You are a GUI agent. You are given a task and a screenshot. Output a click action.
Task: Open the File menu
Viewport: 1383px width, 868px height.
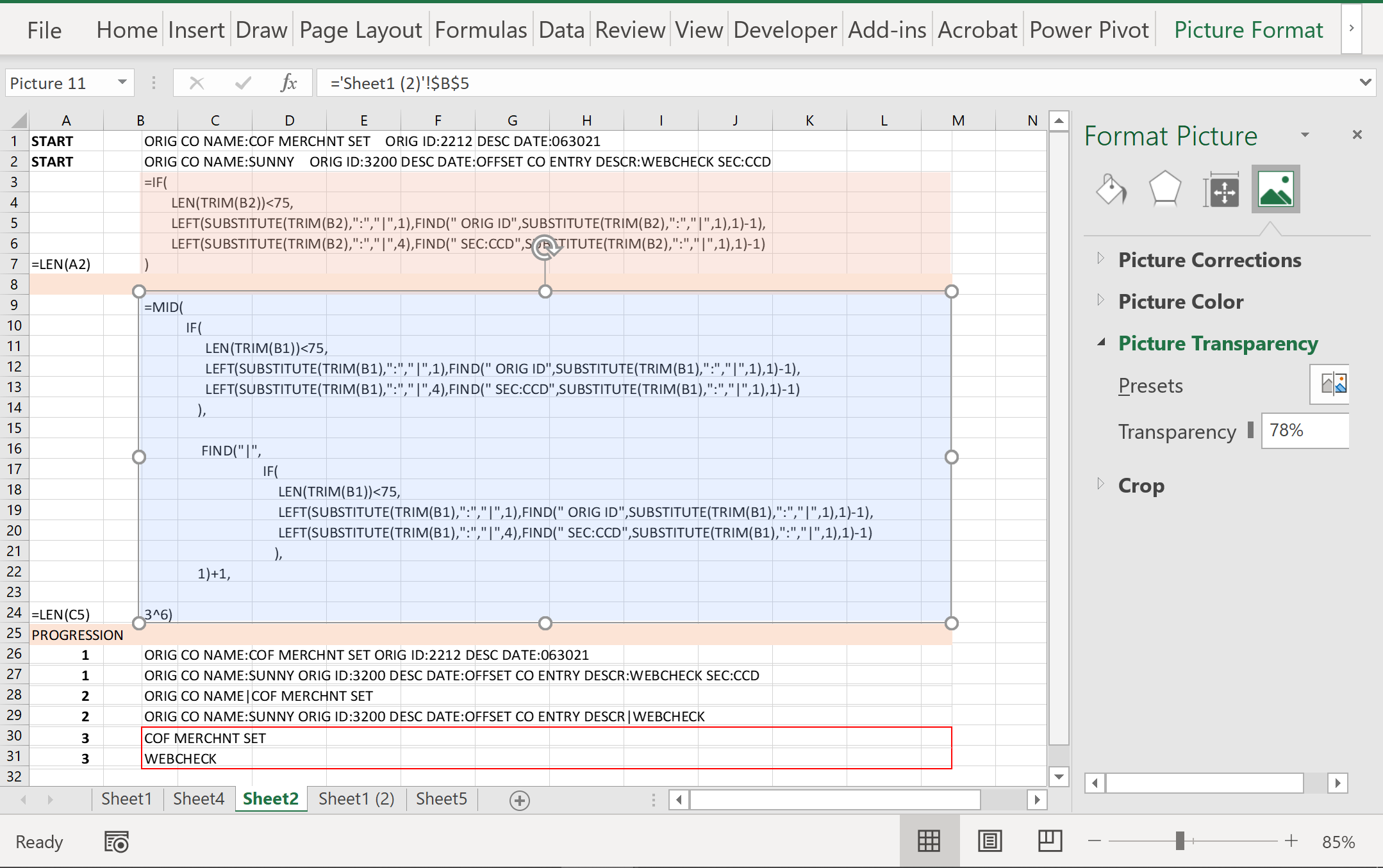pos(44,30)
